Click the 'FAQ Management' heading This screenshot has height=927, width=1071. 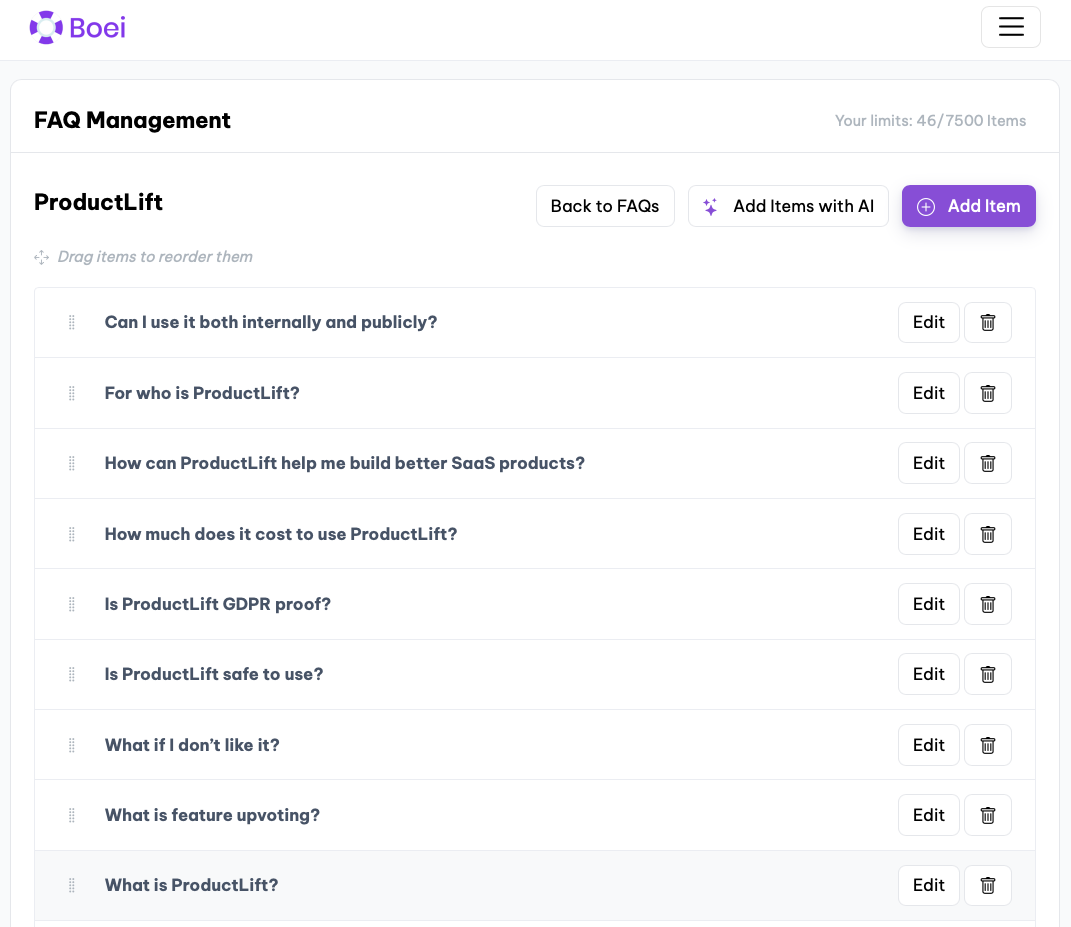click(x=133, y=120)
